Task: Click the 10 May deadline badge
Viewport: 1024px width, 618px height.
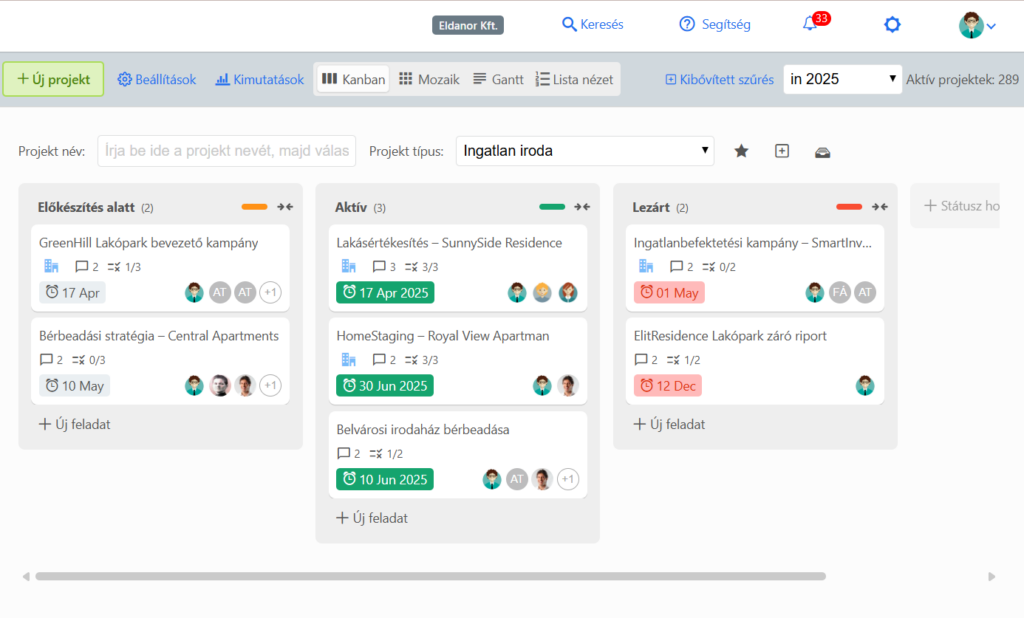Action: coord(74,385)
